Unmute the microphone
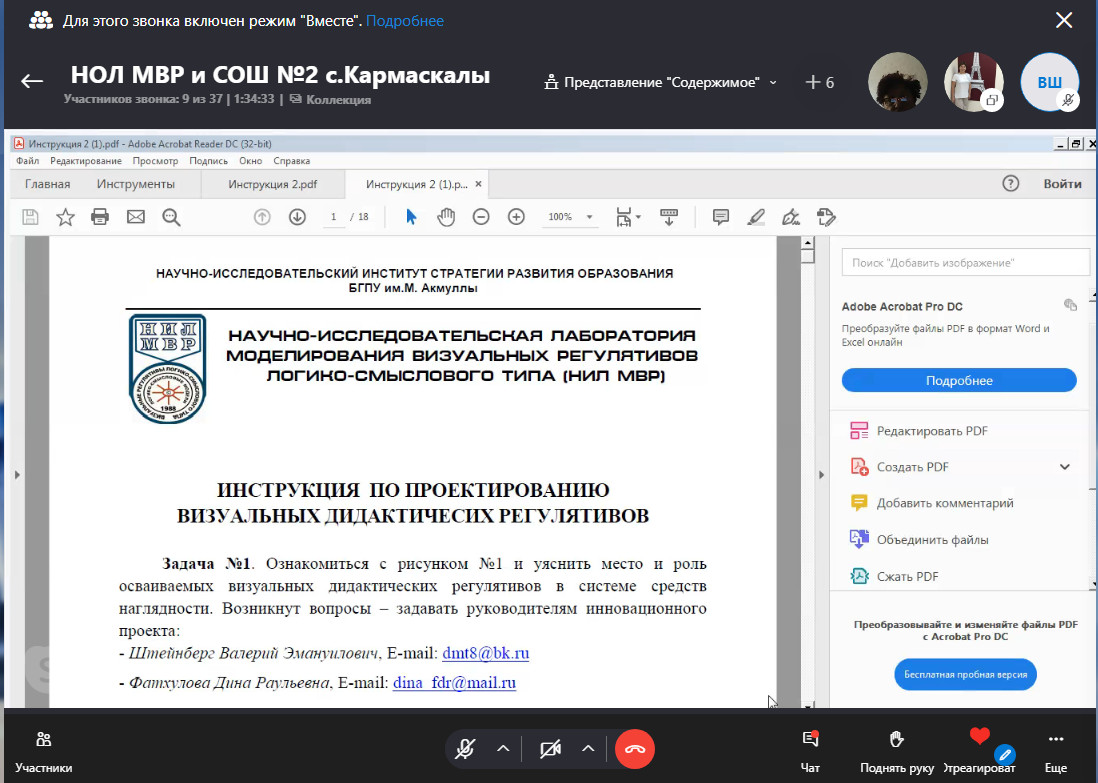1098x783 pixels. click(465, 748)
